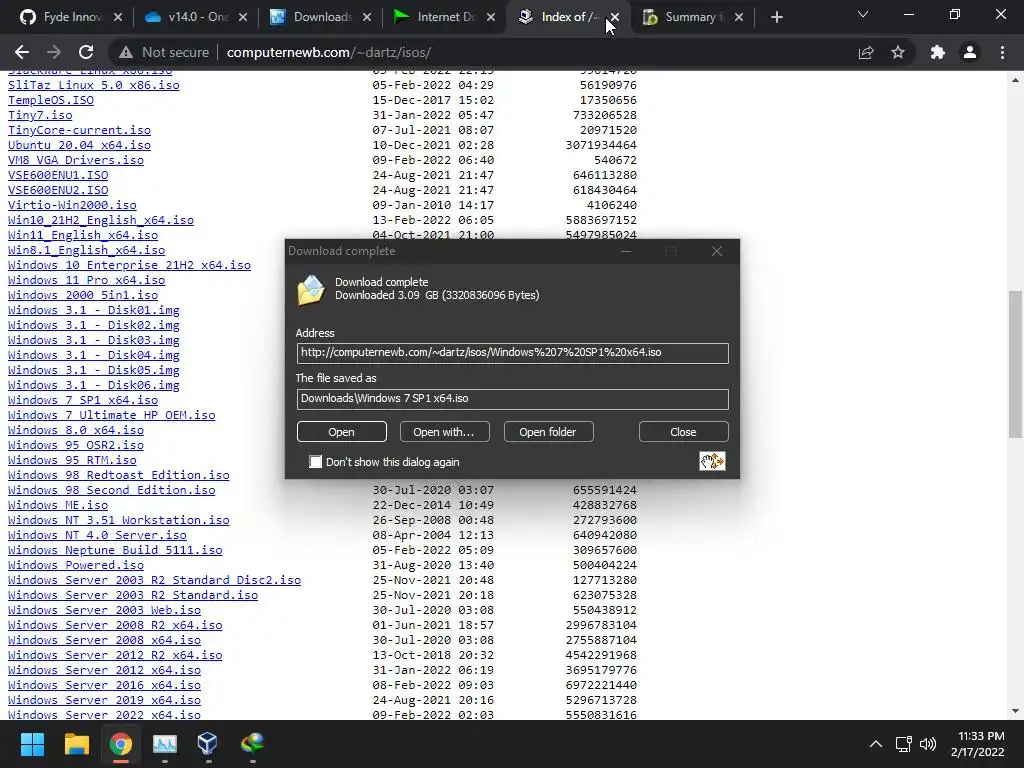Click the browser forward arrow
Viewport: 1024px width, 768px height.
(54, 52)
